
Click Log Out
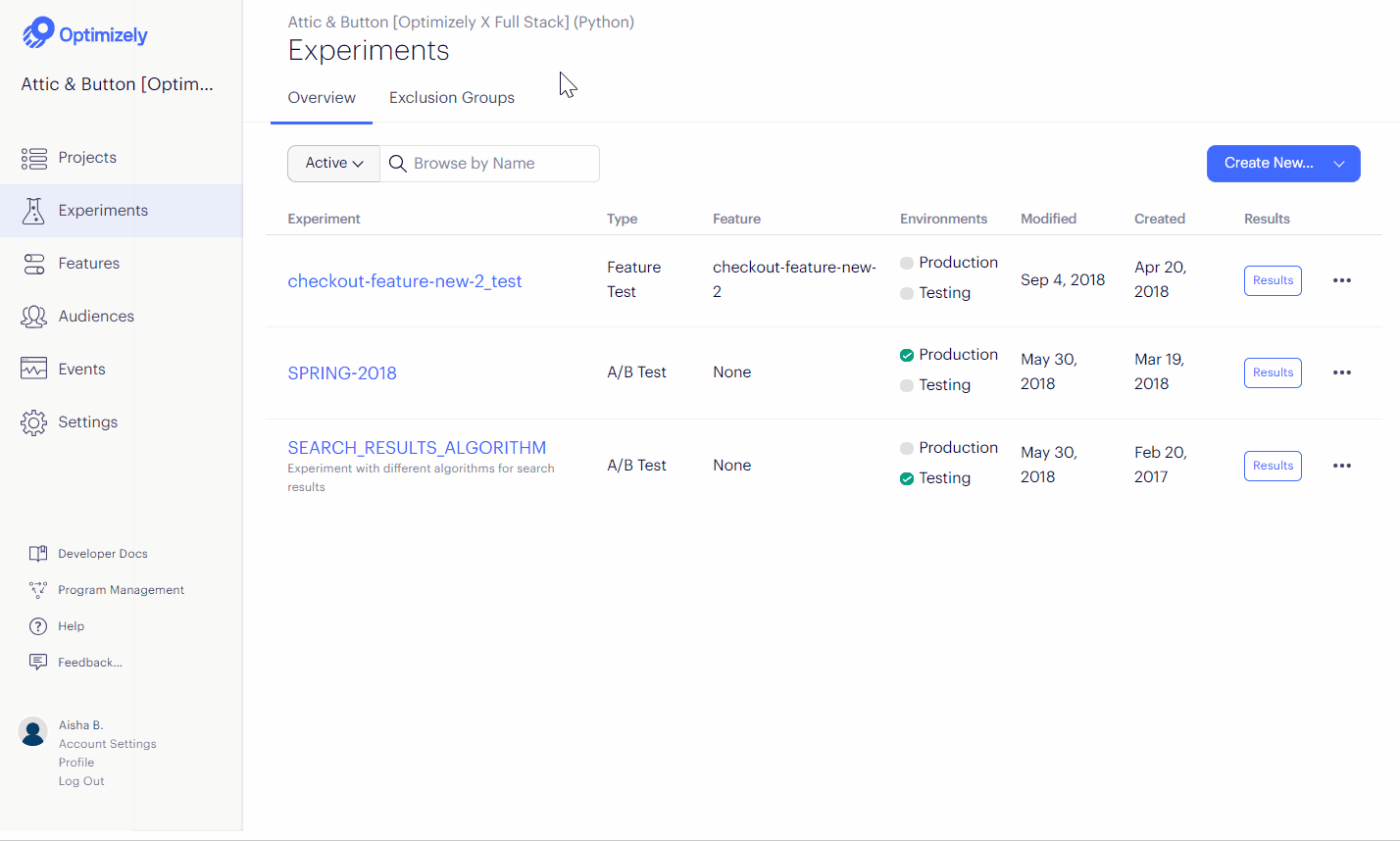81,781
